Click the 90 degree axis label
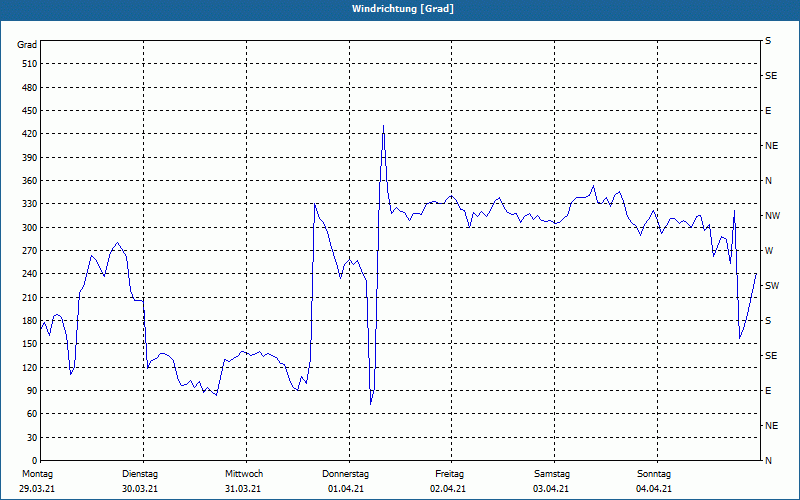 (x=32, y=391)
